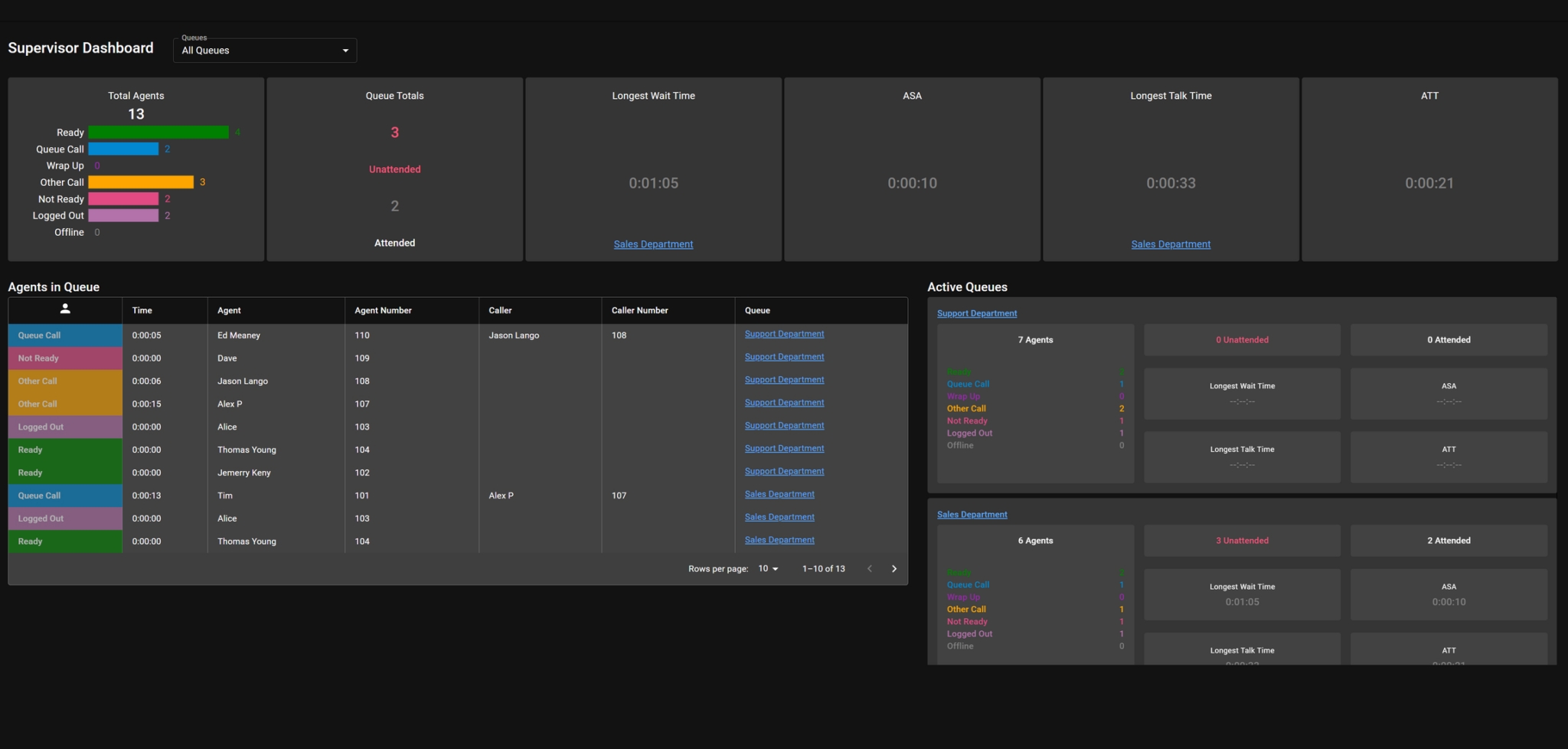This screenshot has height=749, width=1568.
Task: Open the All Queues dropdown
Action: [x=264, y=51]
